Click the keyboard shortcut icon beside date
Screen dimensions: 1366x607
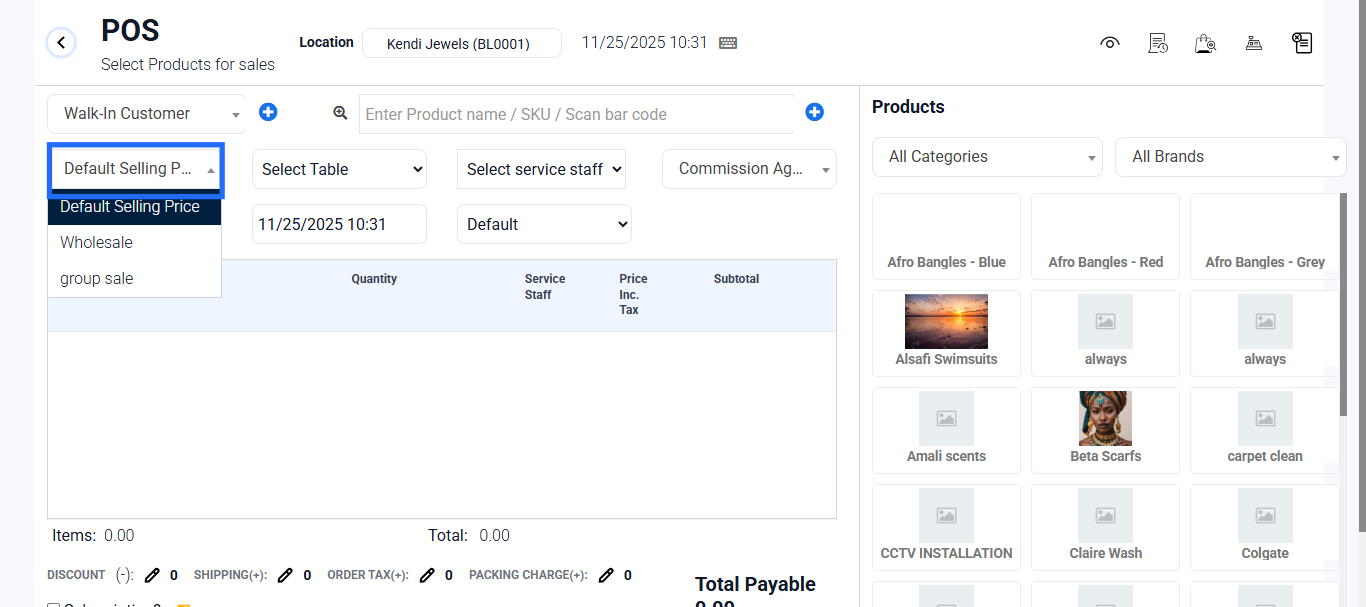(728, 43)
